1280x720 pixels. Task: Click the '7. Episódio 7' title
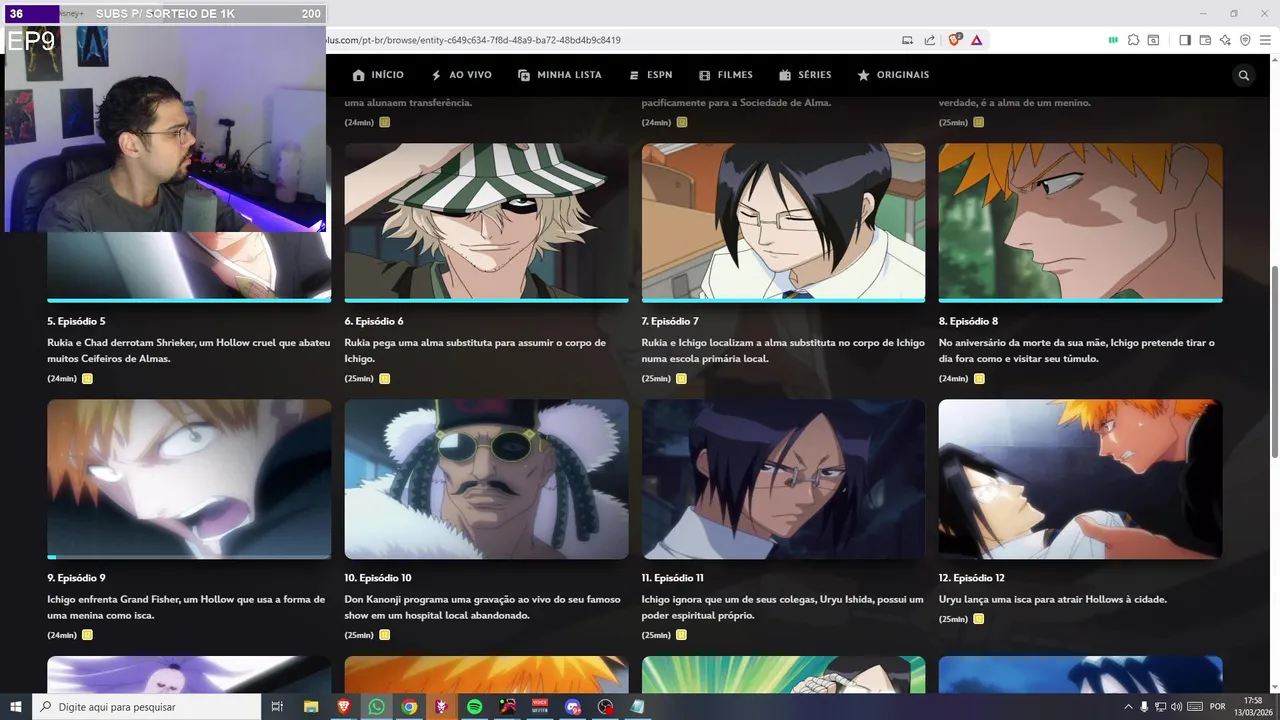[x=670, y=321]
